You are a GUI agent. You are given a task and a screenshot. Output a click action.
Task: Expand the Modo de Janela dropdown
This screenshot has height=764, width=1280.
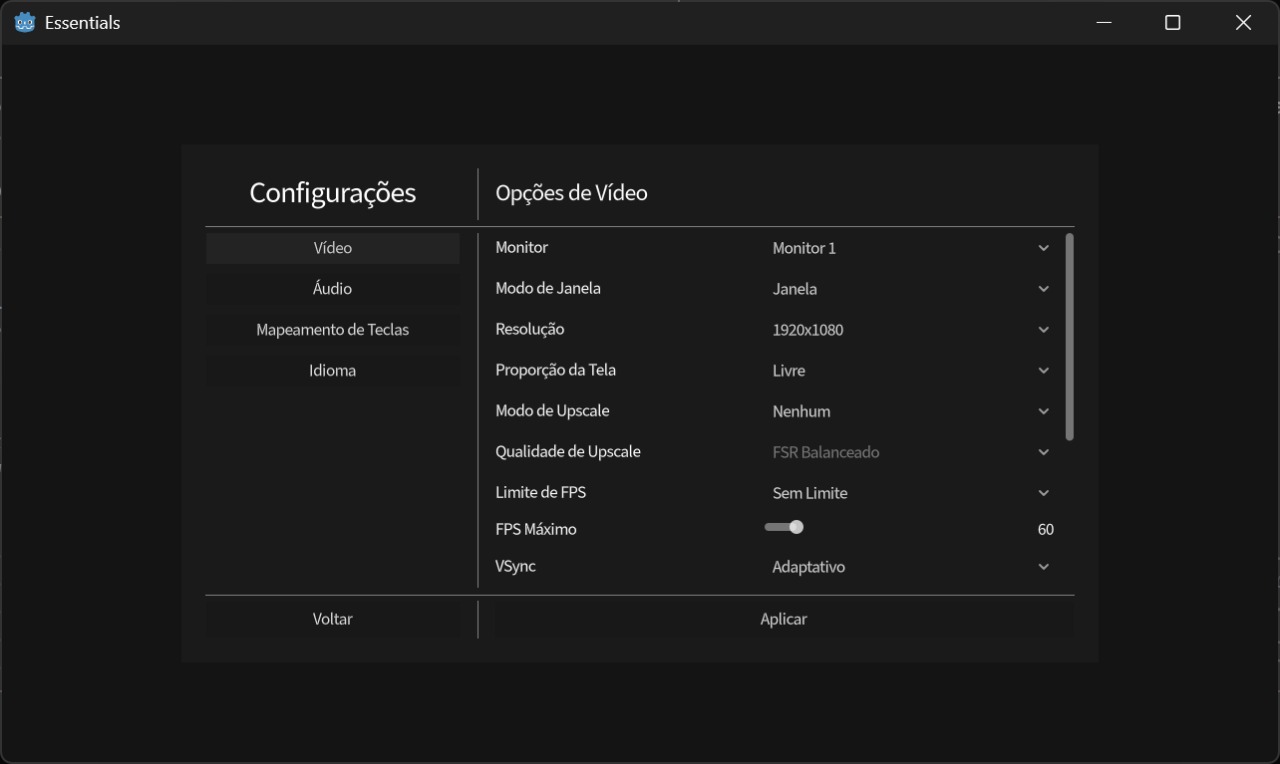click(910, 289)
